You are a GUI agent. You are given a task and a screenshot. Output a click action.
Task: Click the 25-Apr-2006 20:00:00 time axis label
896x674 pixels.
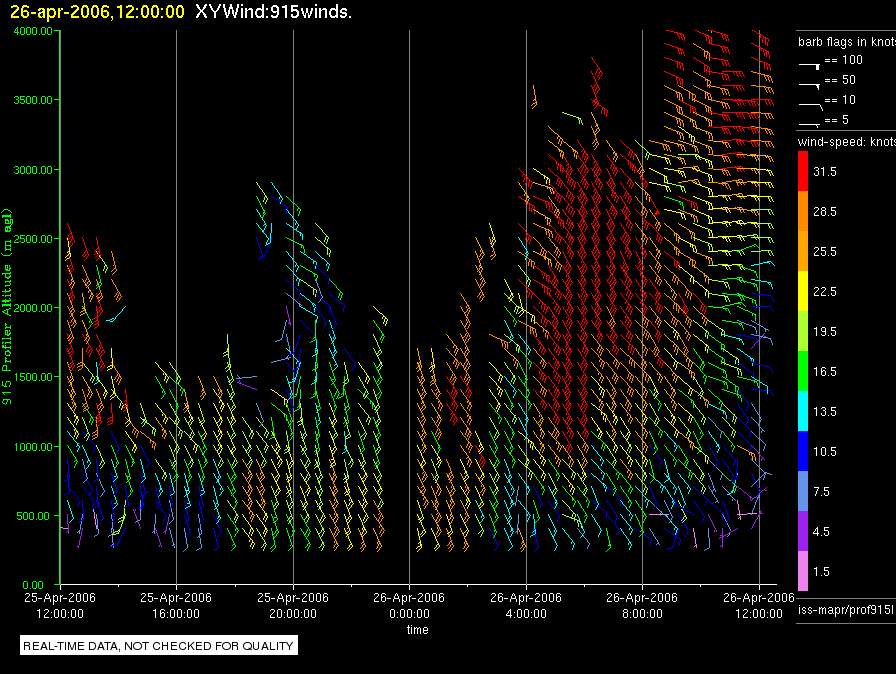(292, 603)
